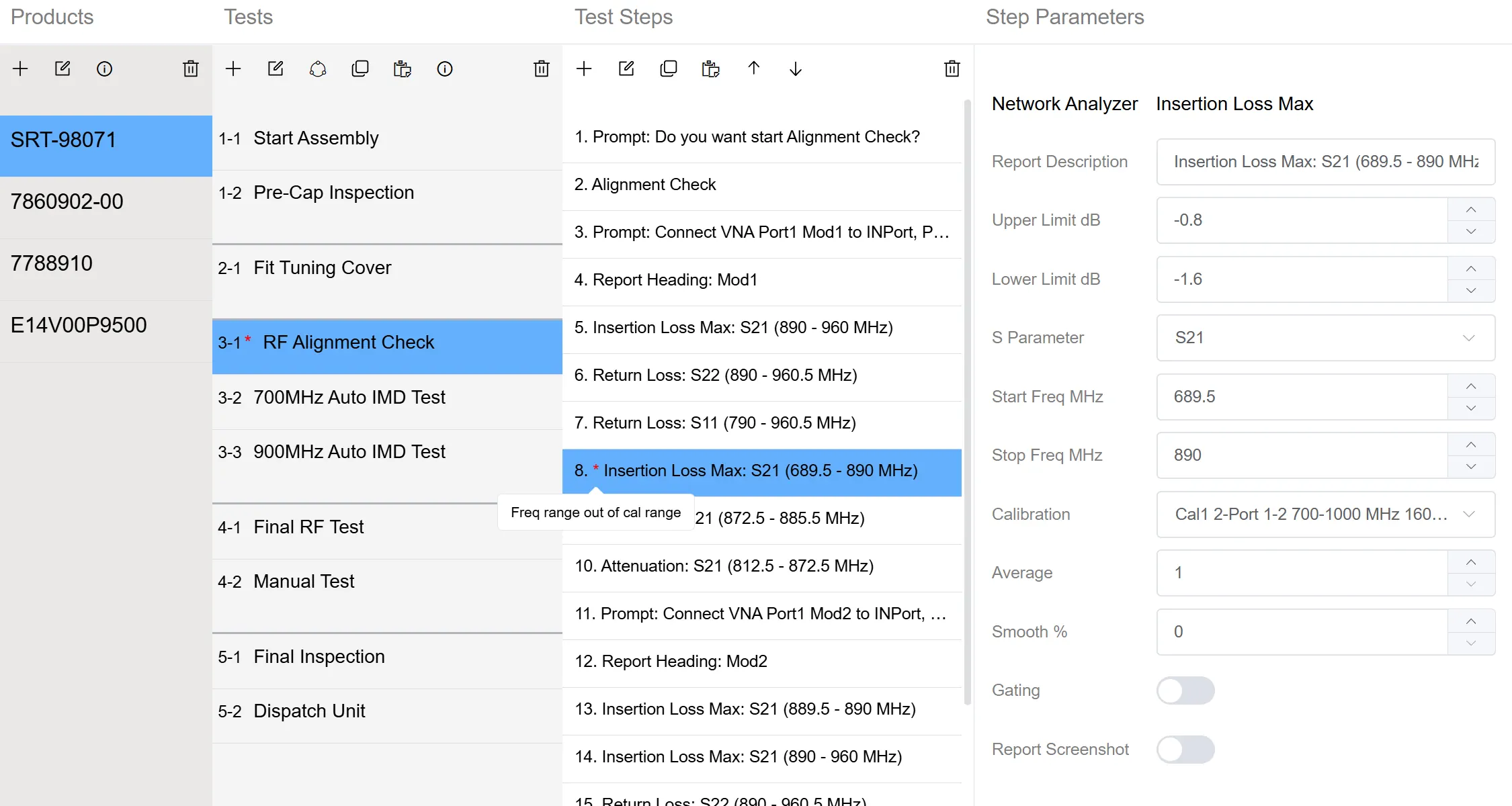Copy the selected test
The height and width of the screenshot is (806, 1512).
pos(361,69)
